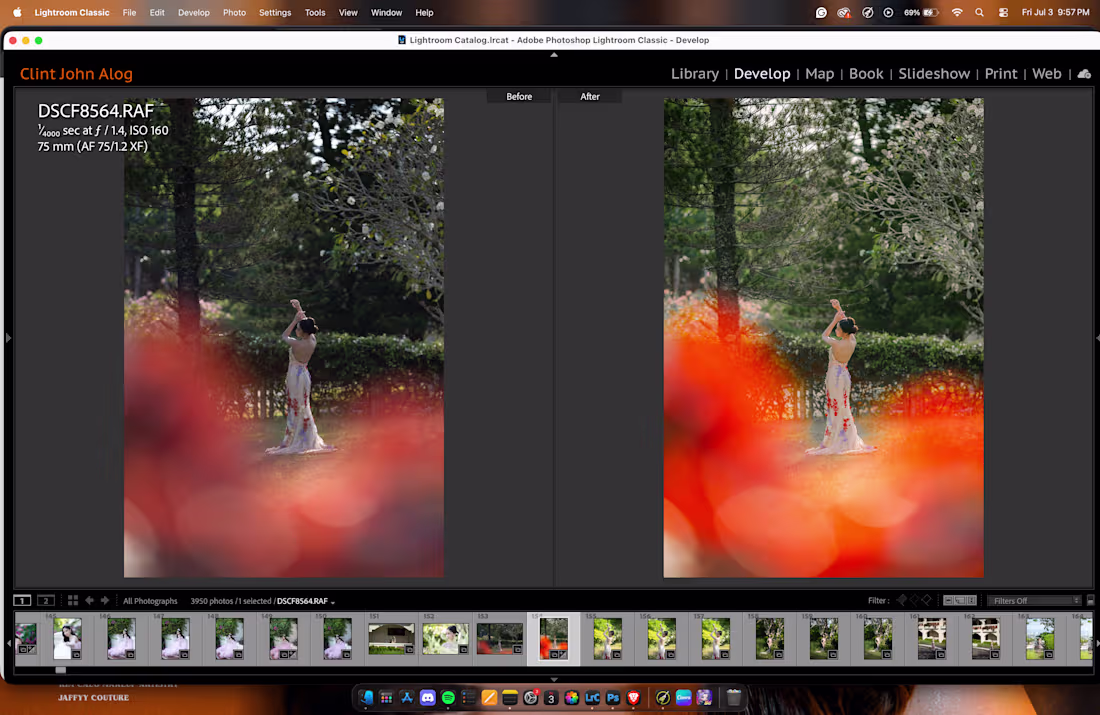Screen dimensions: 1100x715
Task: Click the Filter : label in the filmstrip bar
Action: pos(878,601)
